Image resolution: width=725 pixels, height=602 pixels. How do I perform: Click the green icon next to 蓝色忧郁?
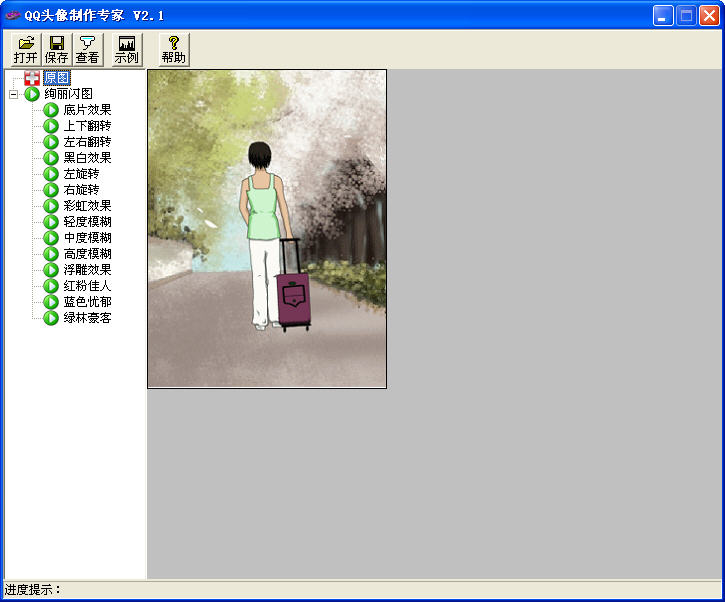click(x=51, y=302)
